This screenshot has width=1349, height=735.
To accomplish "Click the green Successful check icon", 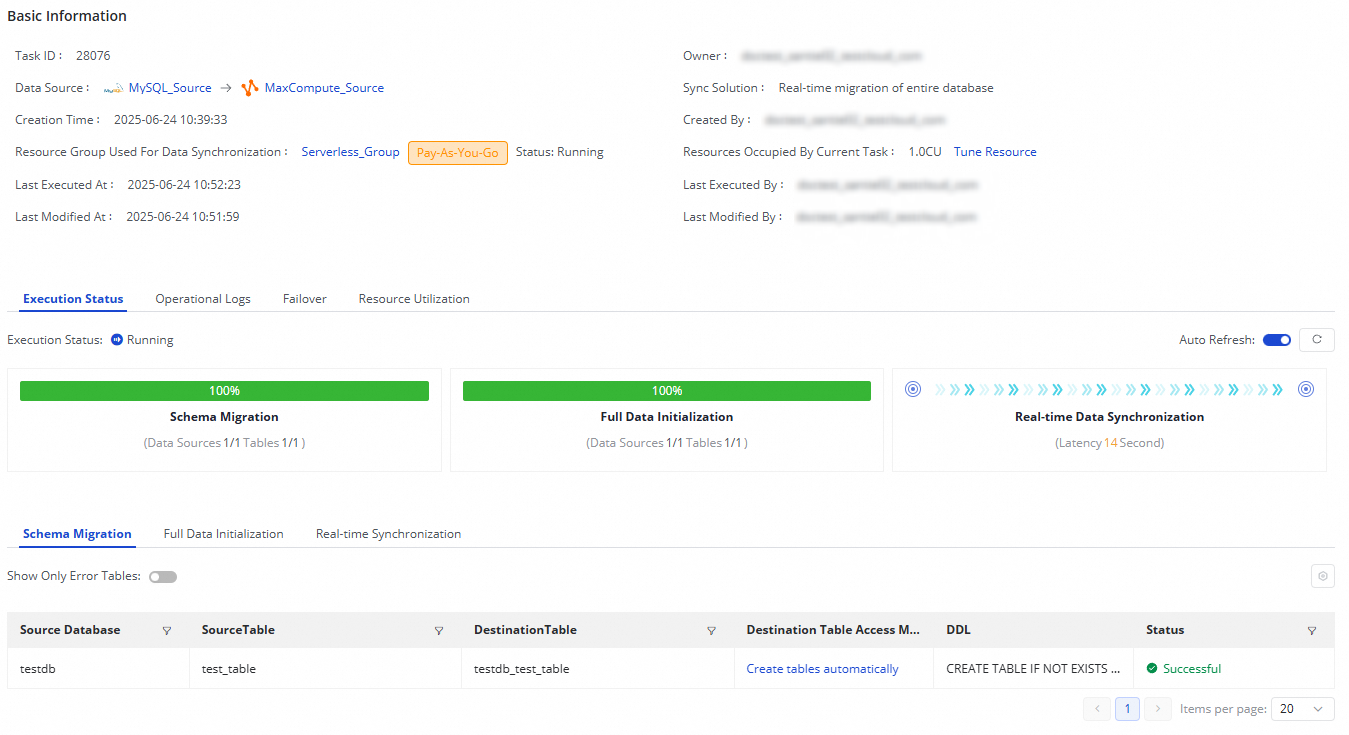I will click(x=1152, y=668).
